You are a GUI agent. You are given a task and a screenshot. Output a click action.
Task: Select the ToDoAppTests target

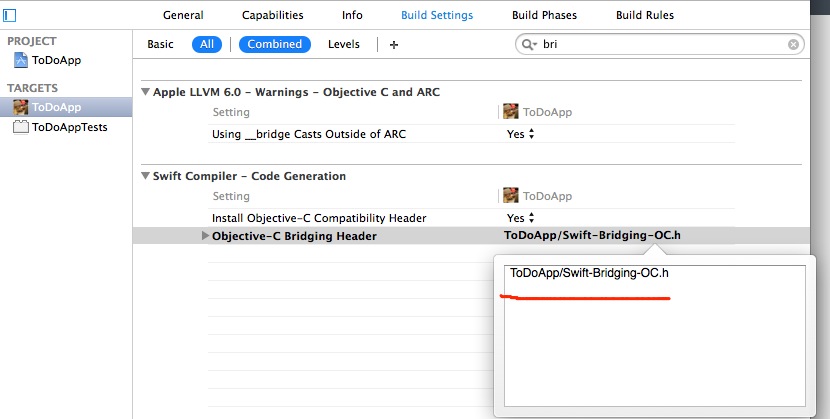pyautogui.click(x=69, y=127)
